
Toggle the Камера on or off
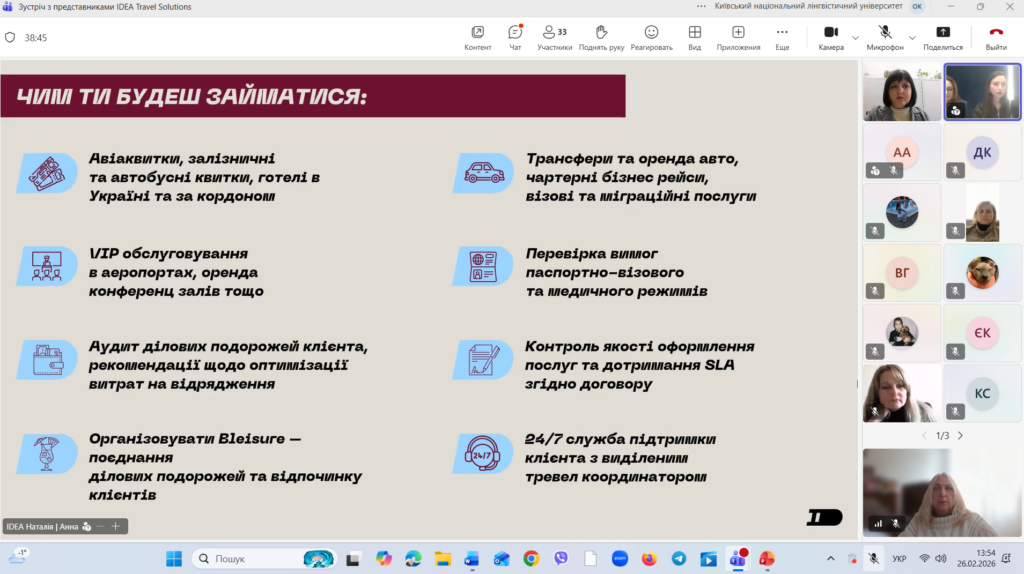[830, 37]
